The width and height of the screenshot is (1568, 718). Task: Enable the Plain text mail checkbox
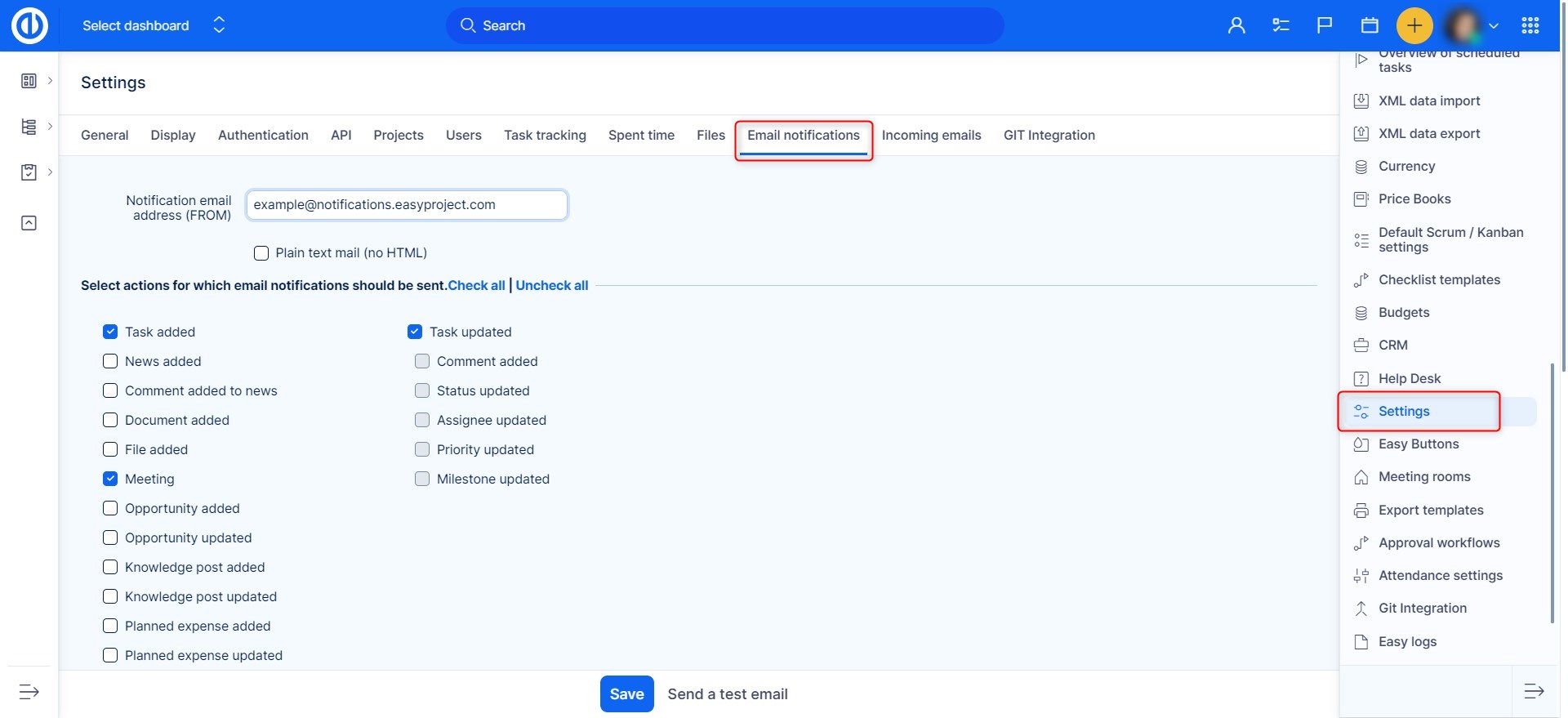pyautogui.click(x=261, y=253)
